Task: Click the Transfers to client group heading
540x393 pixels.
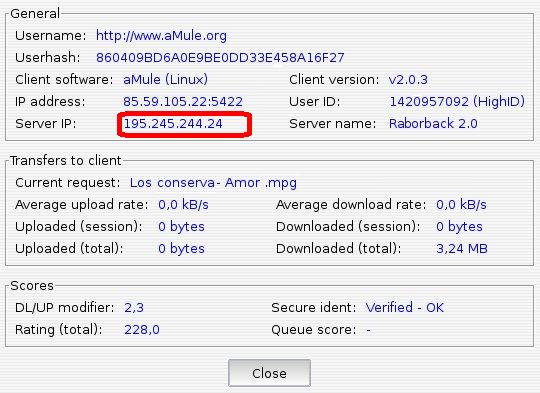Action: (x=65, y=161)
